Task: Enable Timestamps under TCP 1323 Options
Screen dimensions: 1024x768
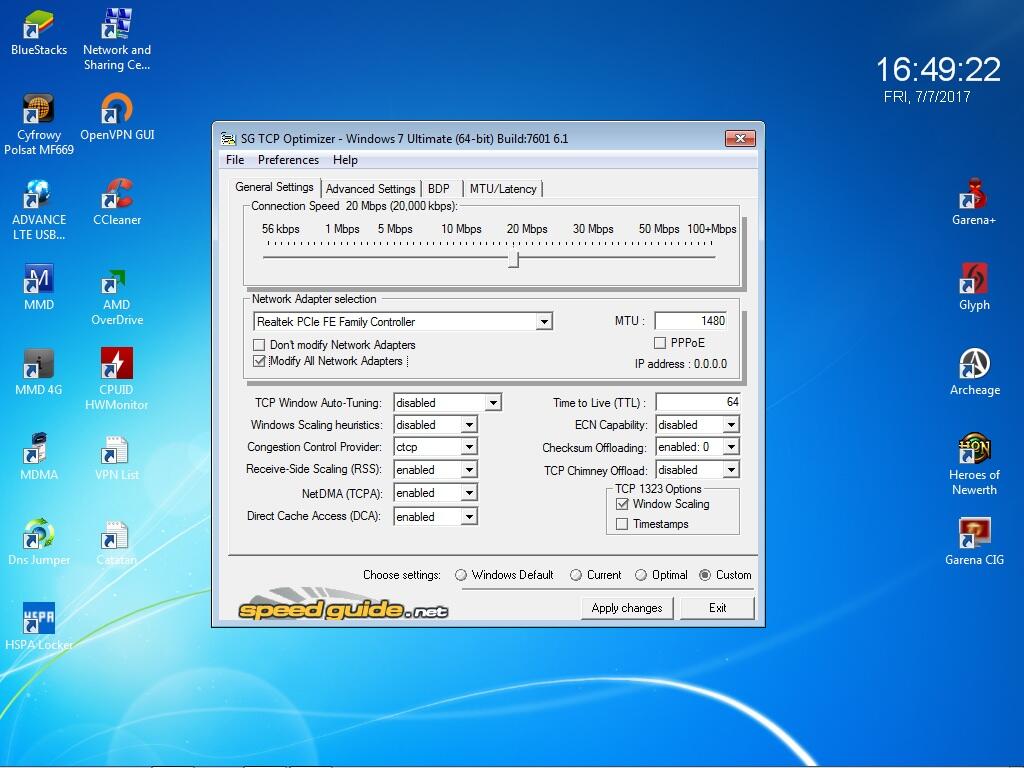Action: coord(622,523)
